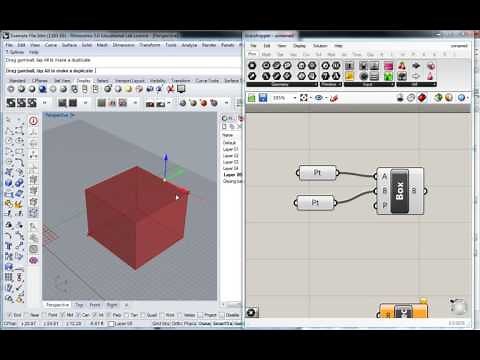480x360 pixels.
Task: Toggle the Near osnap checkbox
Action: [26, 315]
